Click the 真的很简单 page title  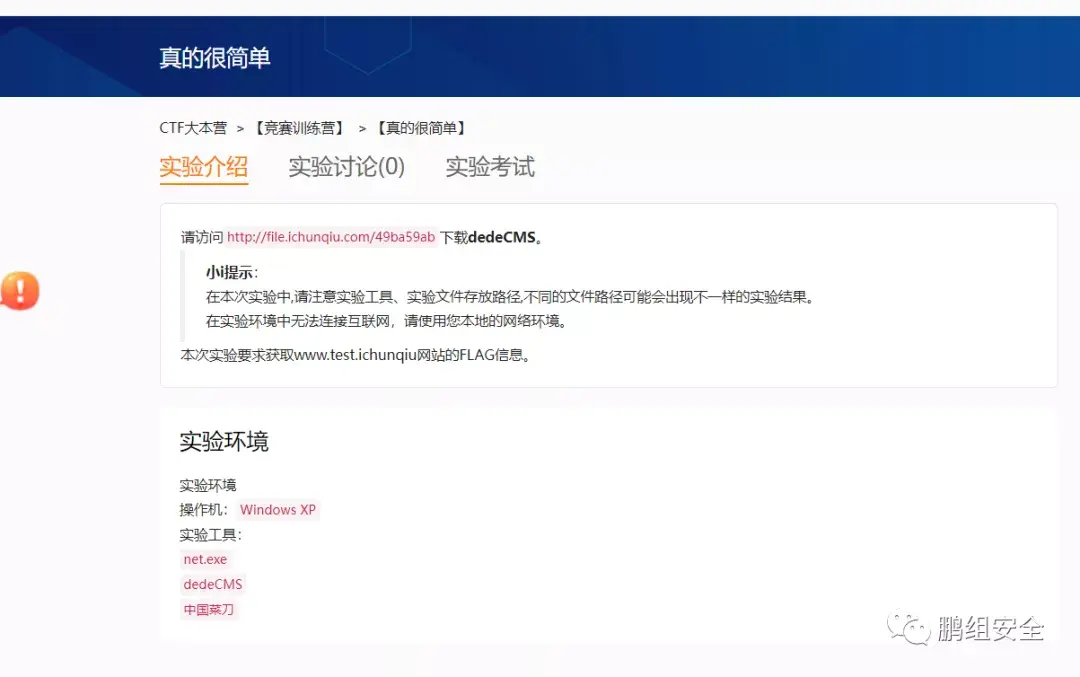pos(215,58)
